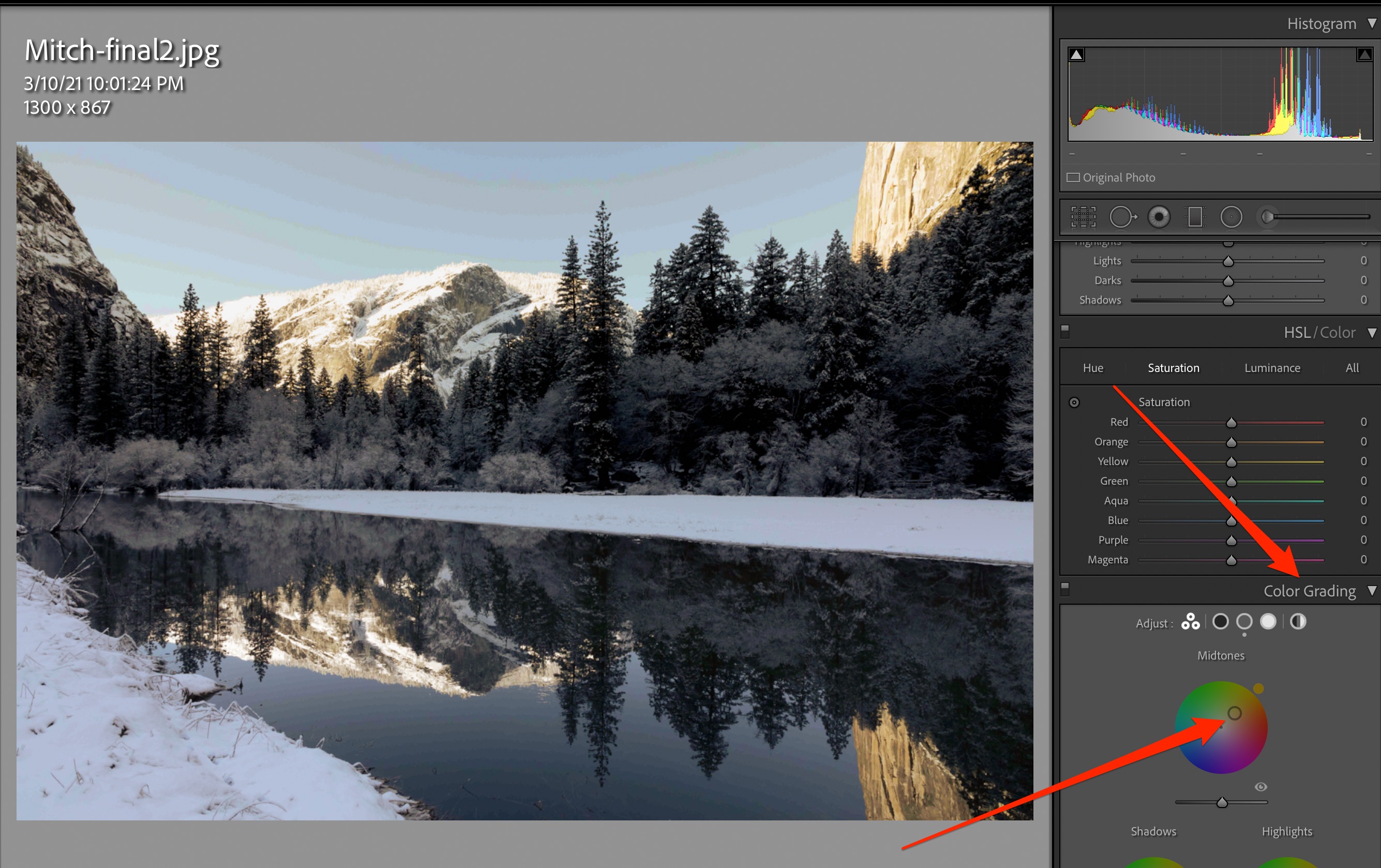This screenshot has width=1381, height=868.
Task: Collapse the HSL/Color panel triangle
Action: [x=1372, y=333]
